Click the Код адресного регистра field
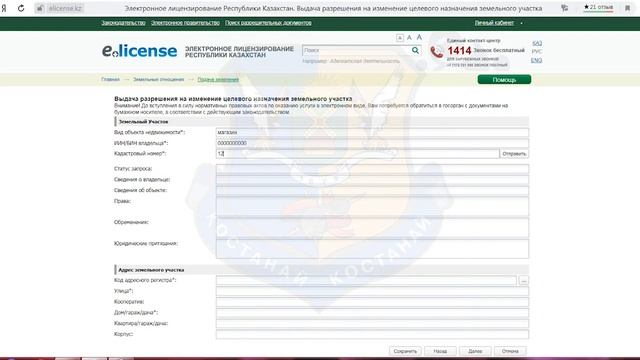The image size is (640, 360). pyautogui.click(x=366, y=280)
